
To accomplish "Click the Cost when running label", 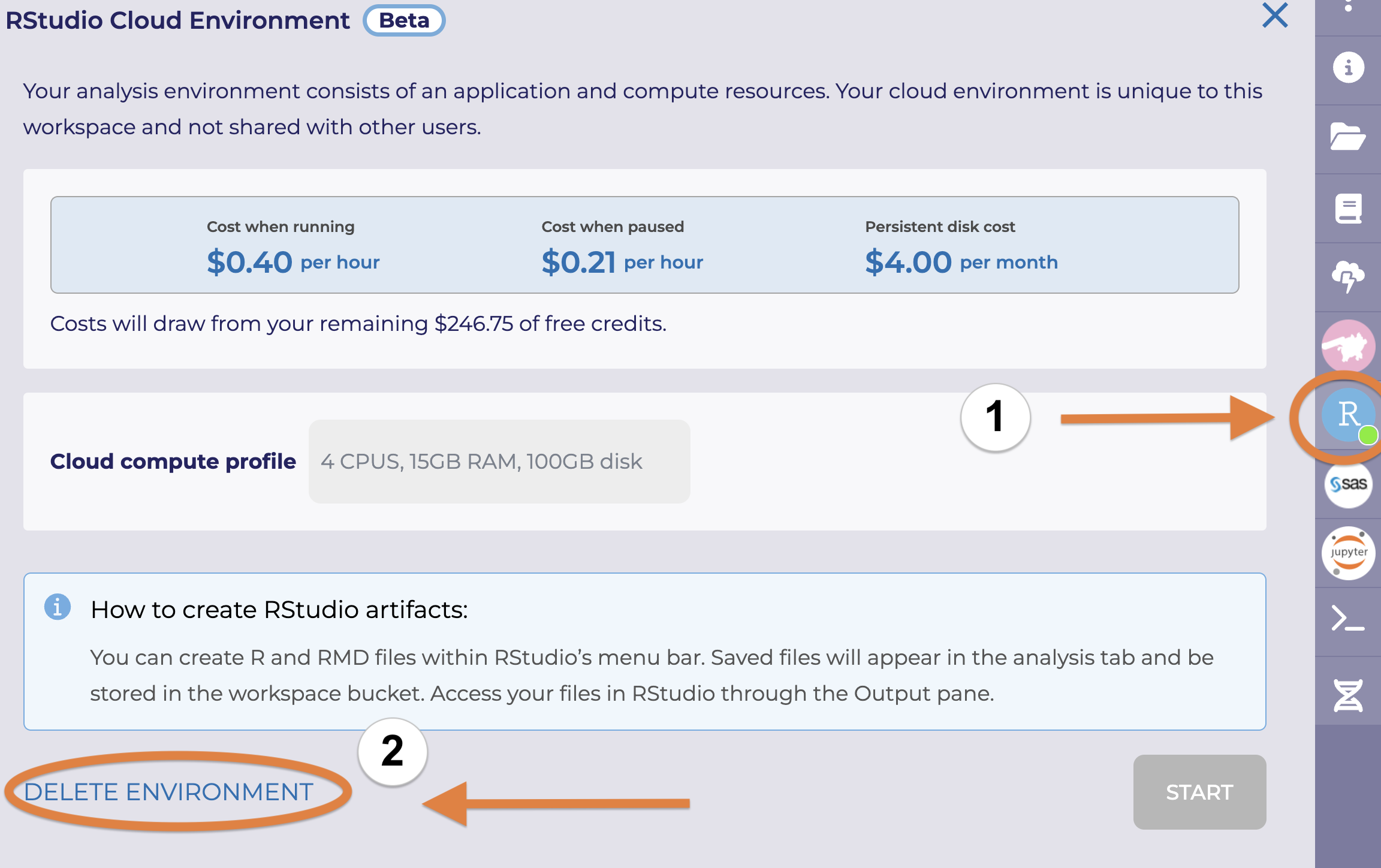I will 281,227.
